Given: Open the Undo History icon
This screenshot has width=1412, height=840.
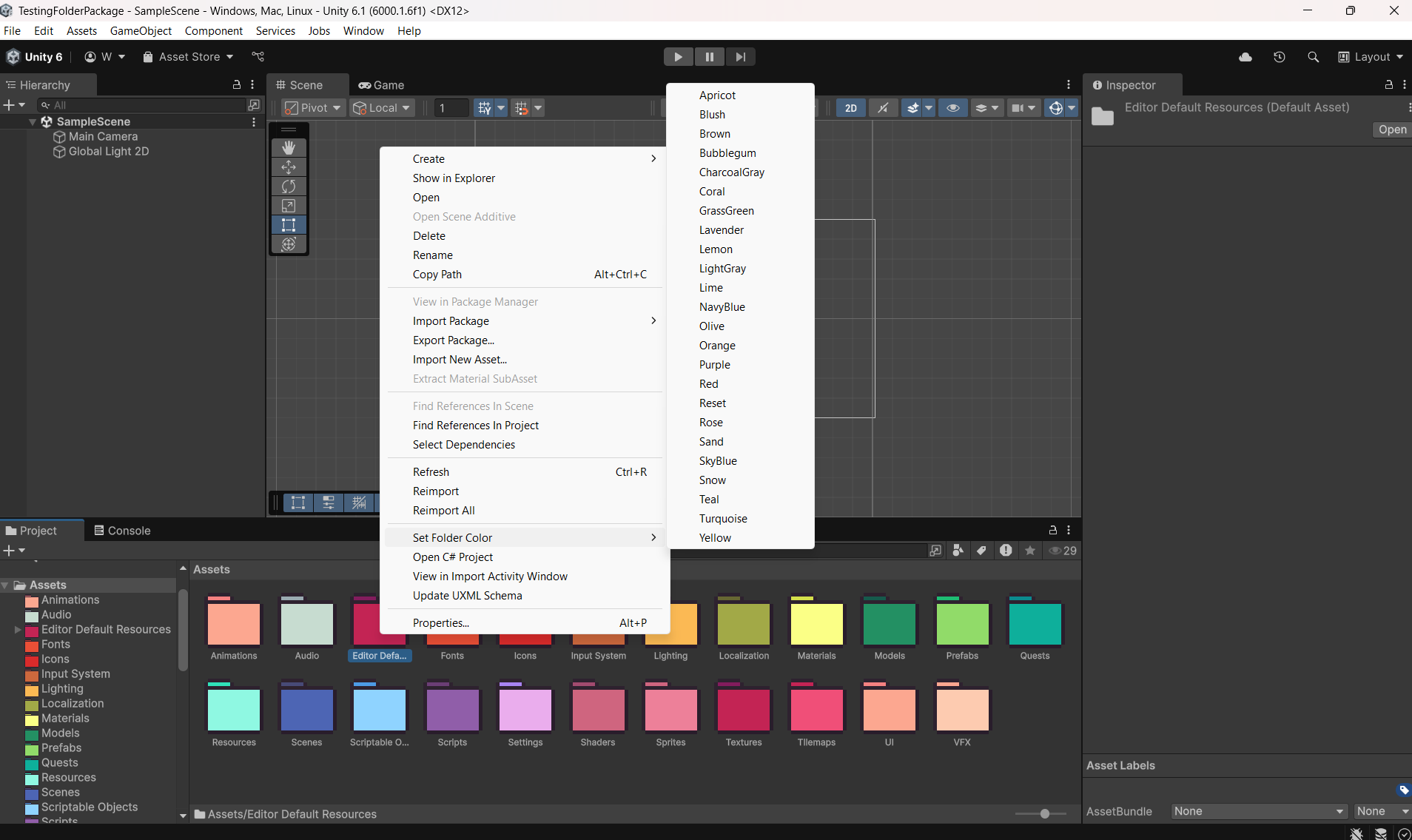Looking at the screenshot, I should 1280,57.
